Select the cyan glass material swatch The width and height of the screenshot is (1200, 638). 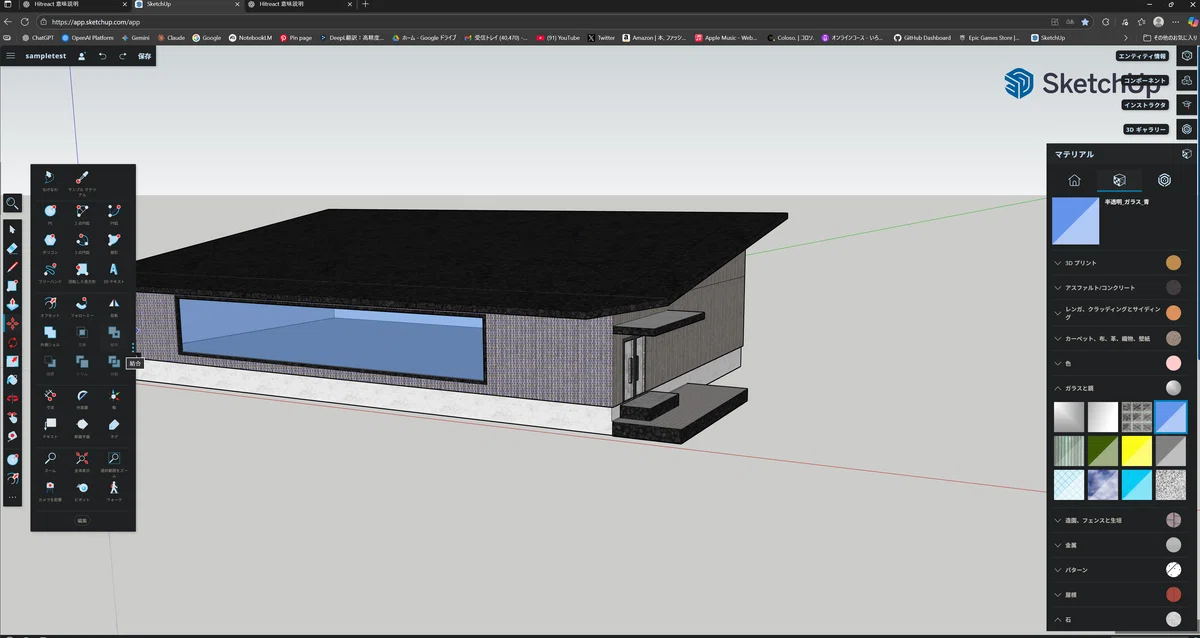[1136, 485]
